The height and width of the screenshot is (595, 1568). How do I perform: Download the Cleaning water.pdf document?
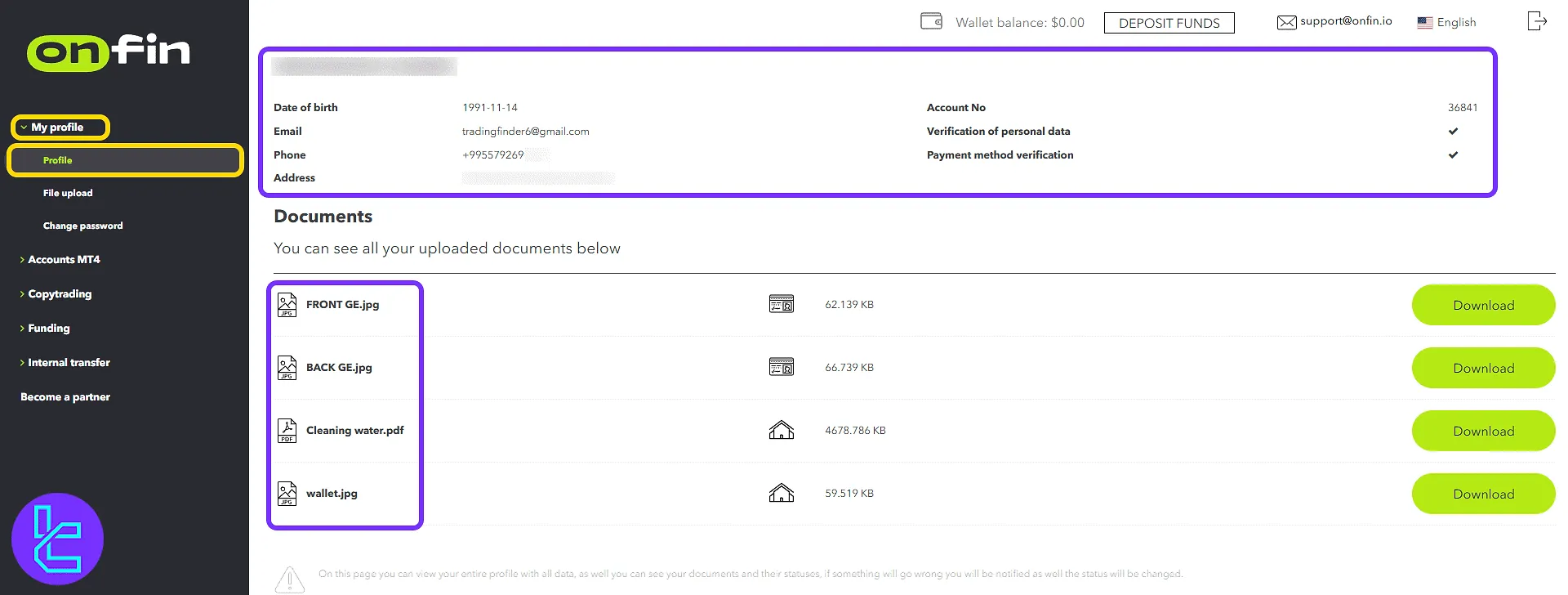click(1483, 431)
